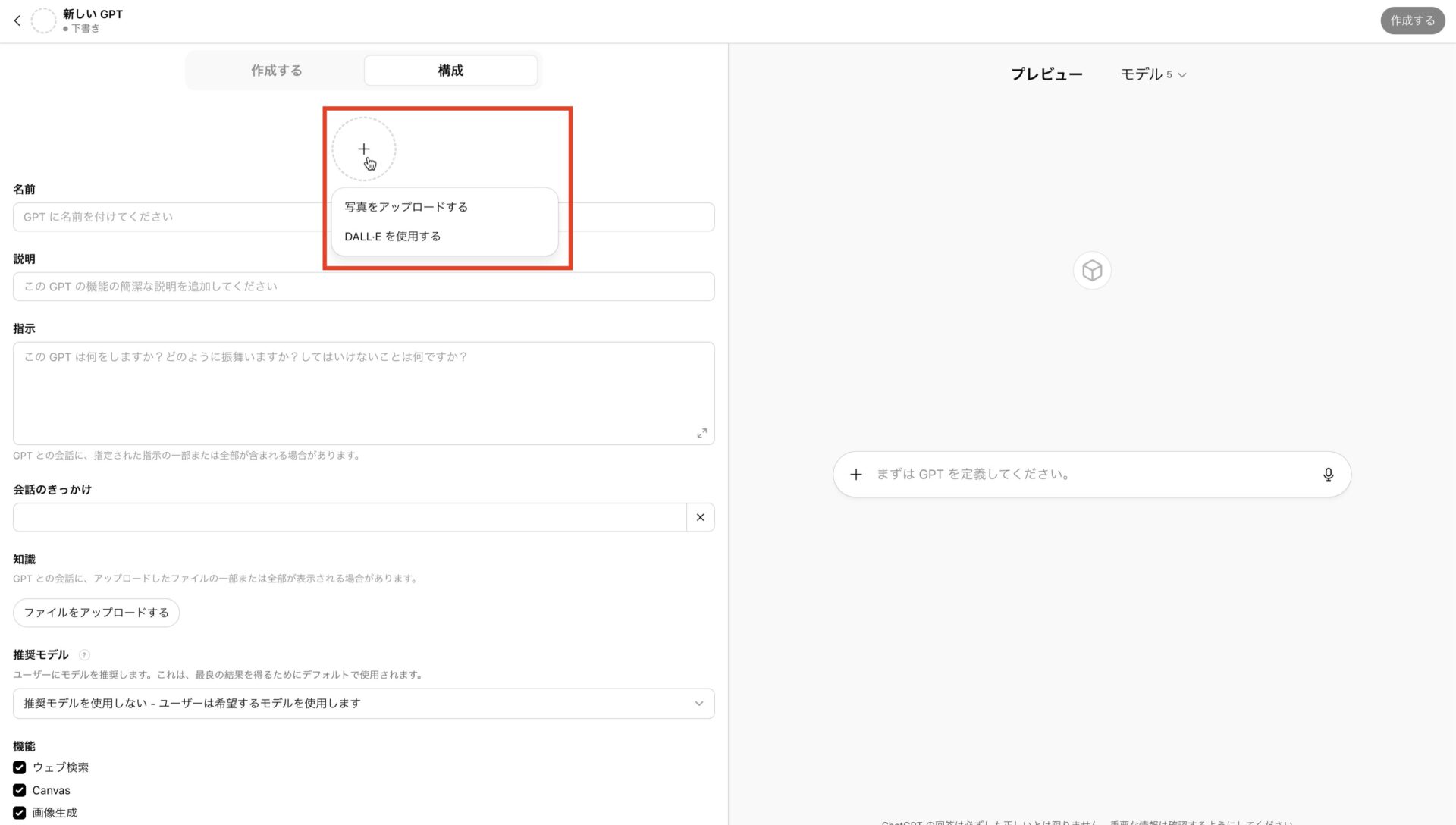Click ファイルをアップロードする under 知識

(96, 612)
